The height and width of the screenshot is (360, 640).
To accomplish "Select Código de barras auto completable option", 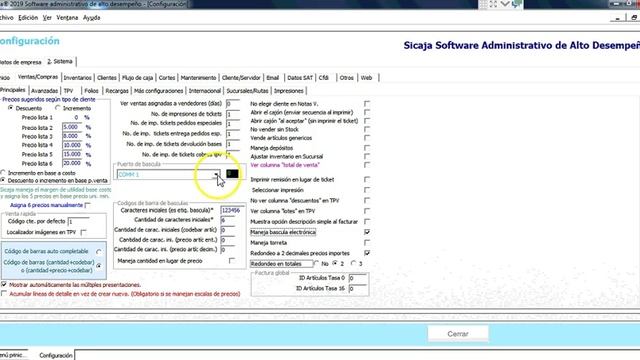I will click(98, 252).
